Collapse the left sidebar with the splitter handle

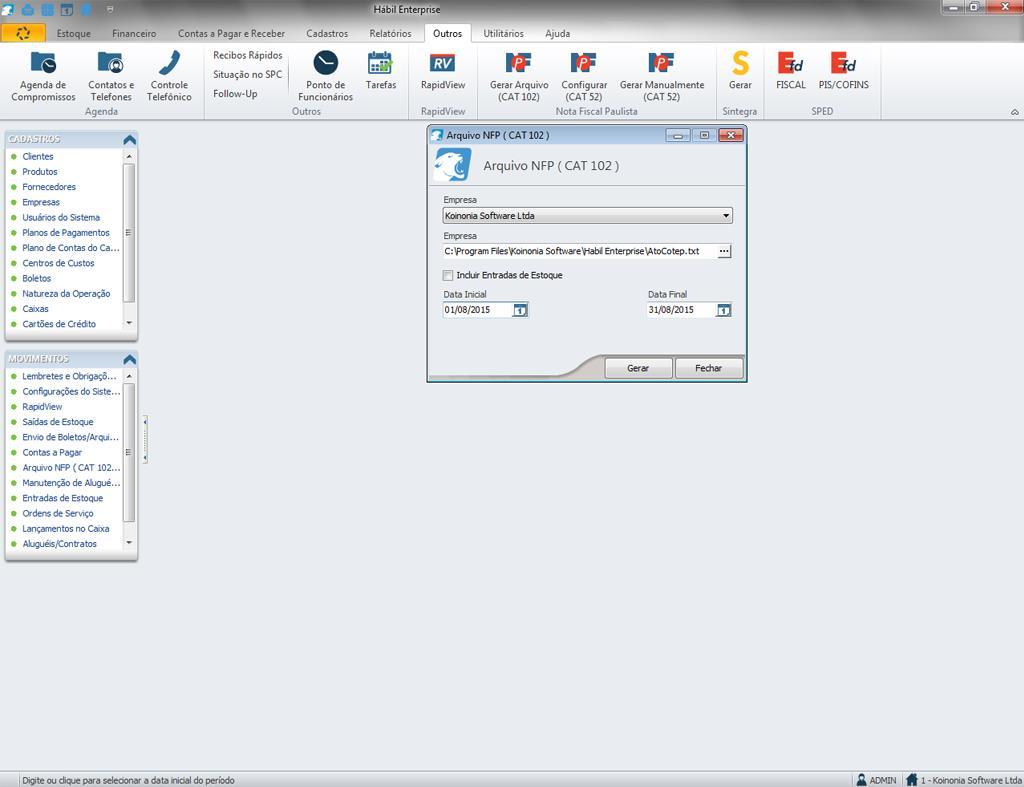tap(145, 440)
